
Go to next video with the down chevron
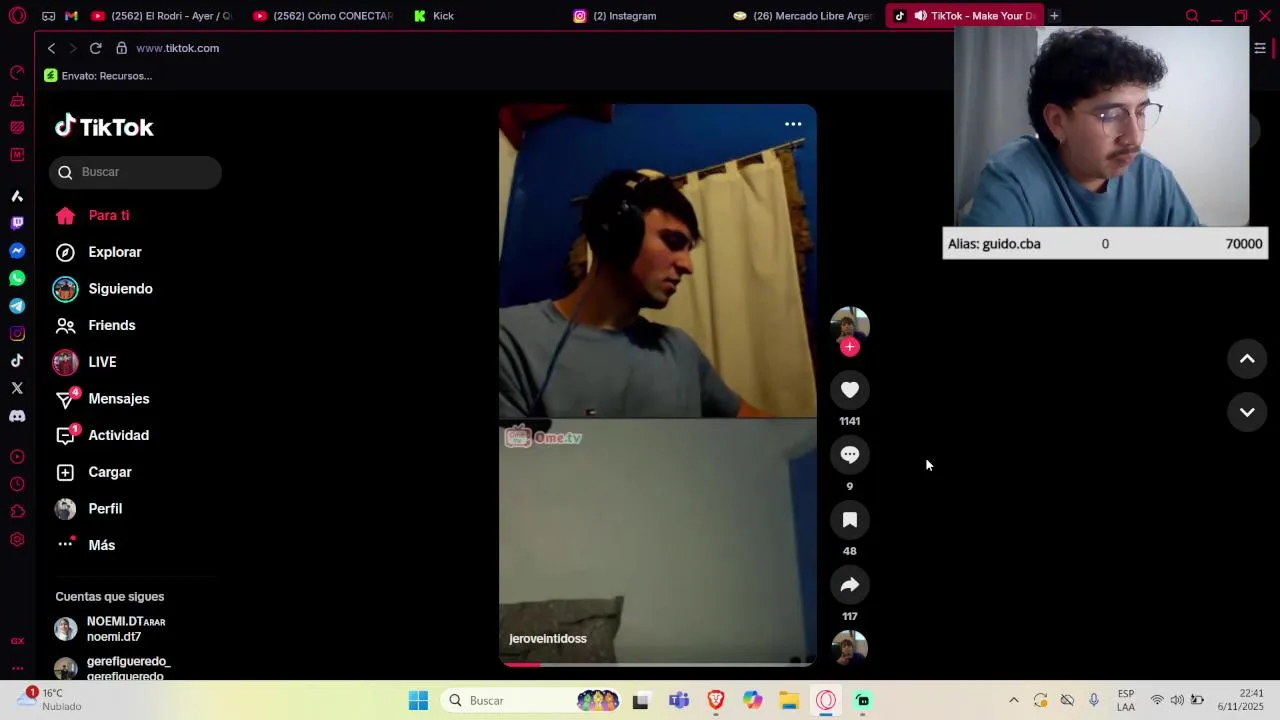click(x=1247, y=412)
